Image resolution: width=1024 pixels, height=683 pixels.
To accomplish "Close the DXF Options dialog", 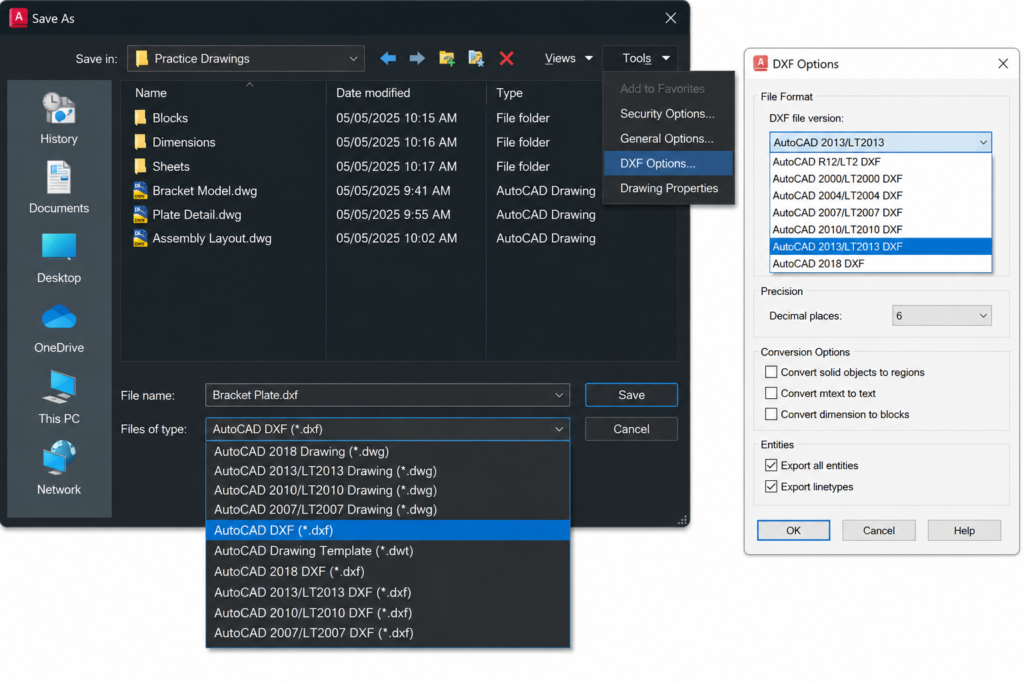I will (x=1003, y=63).
